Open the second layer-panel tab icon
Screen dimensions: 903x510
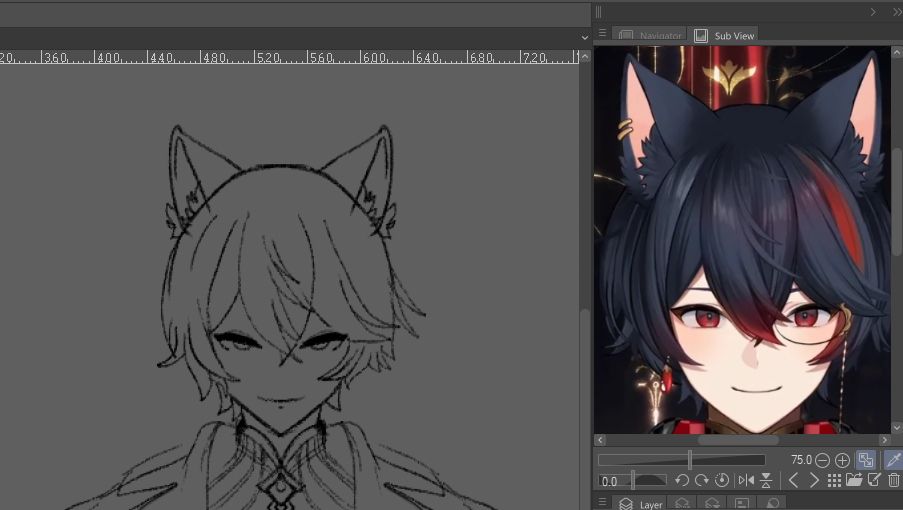click(682, 504)
